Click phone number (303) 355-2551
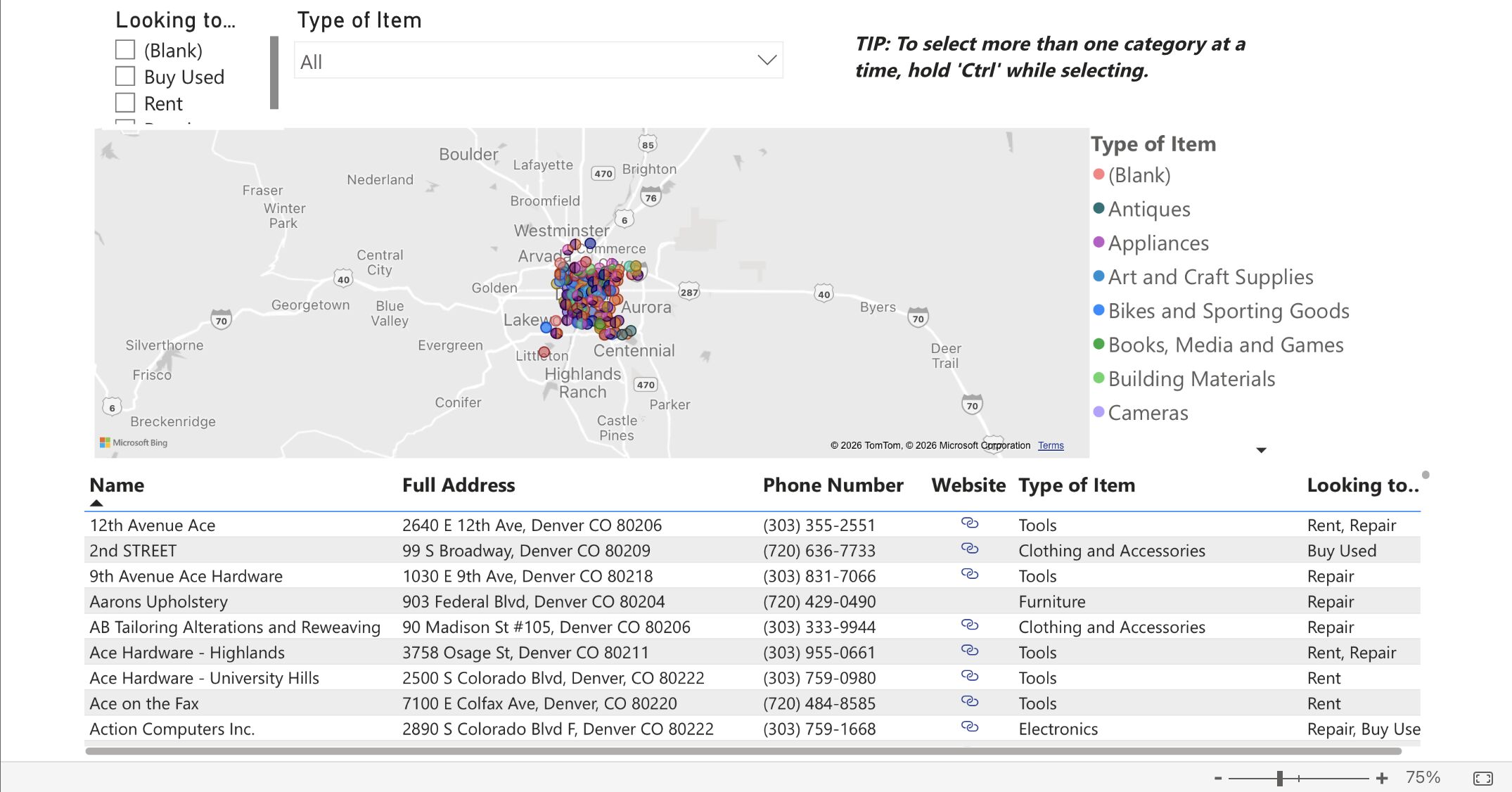1512x792 pixels. pos(819,525)
